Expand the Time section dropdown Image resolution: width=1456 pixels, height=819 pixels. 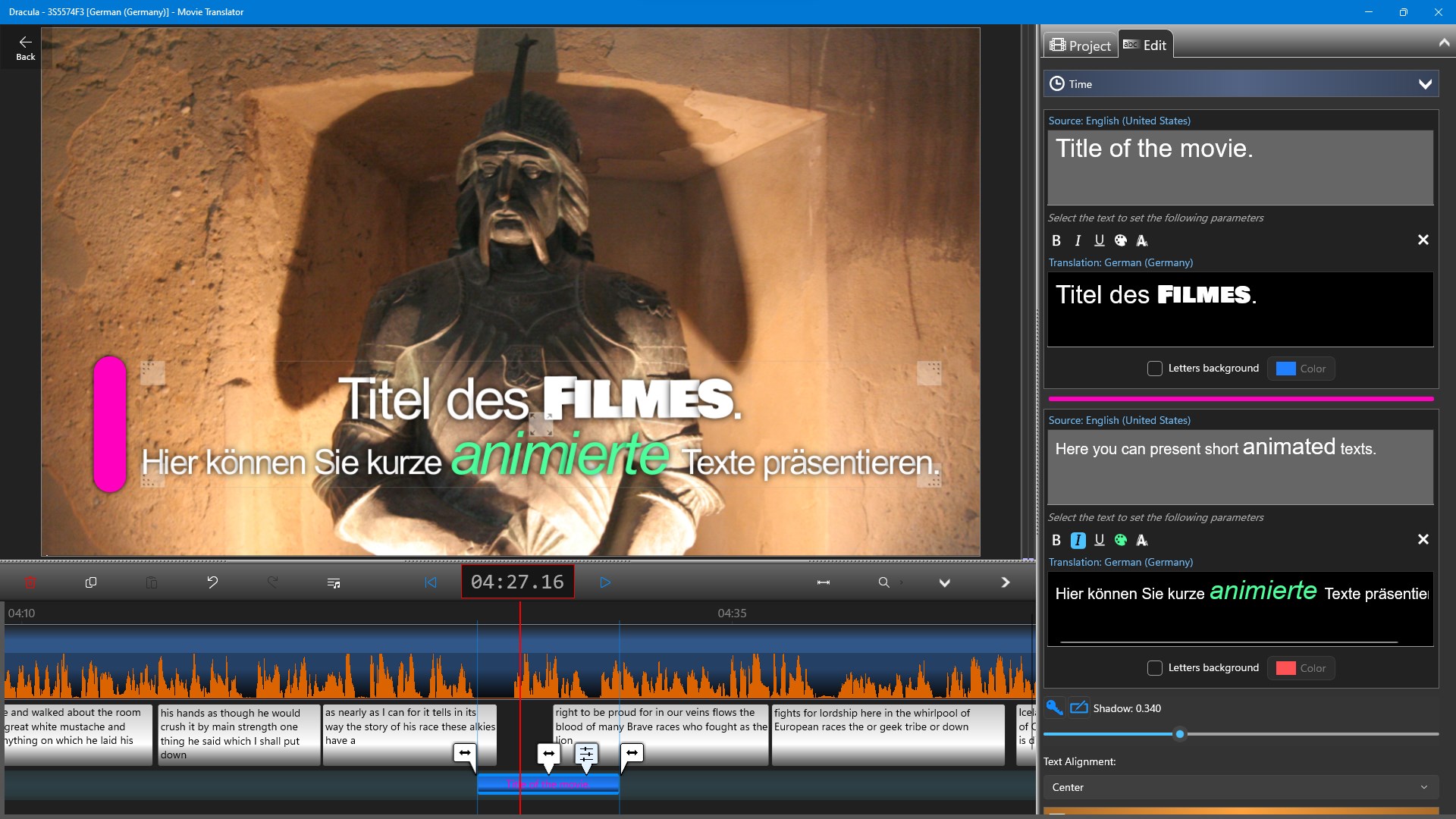1425,84
